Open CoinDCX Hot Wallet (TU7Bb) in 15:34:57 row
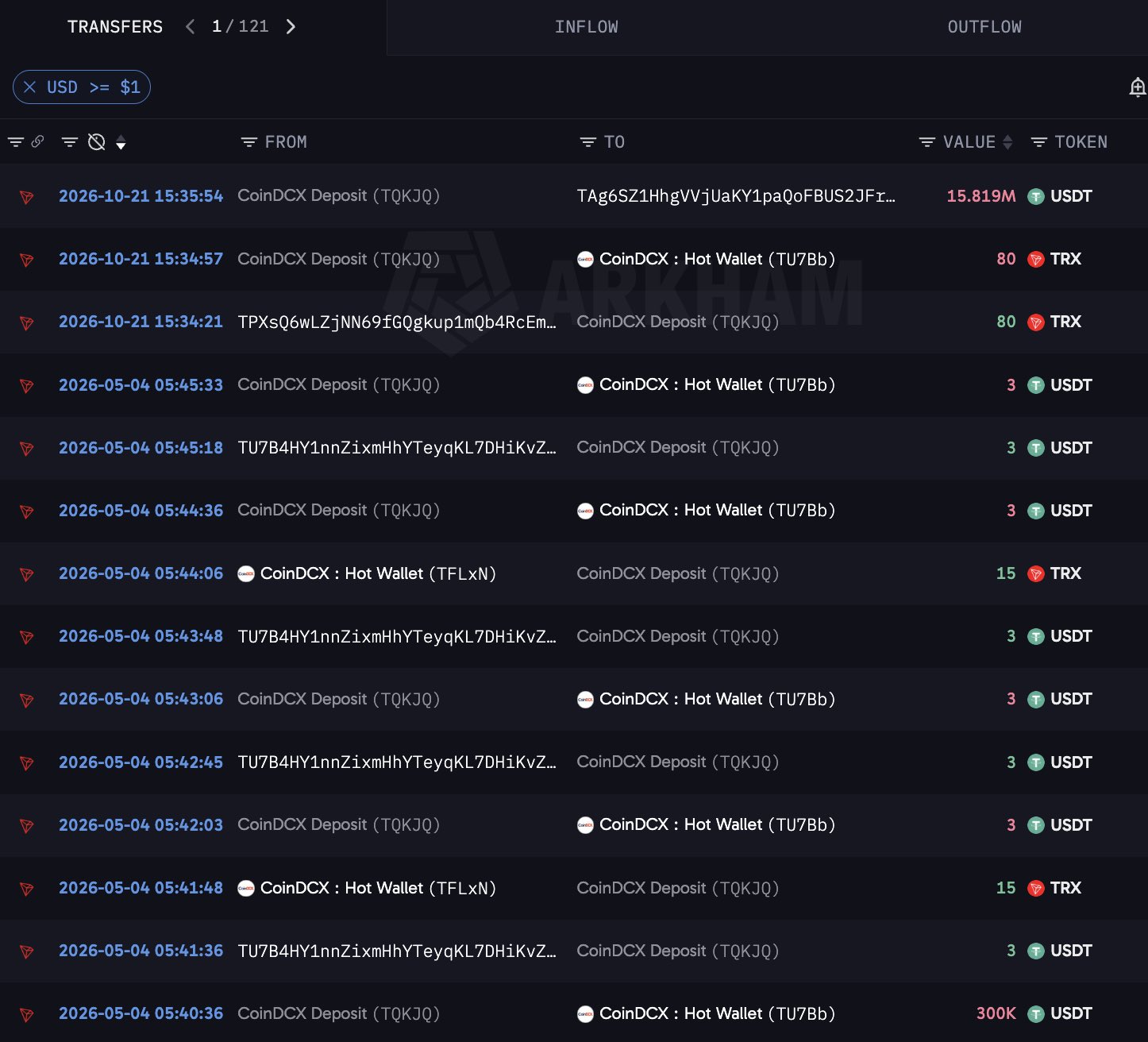The width and height of the screenshot is (1148, 1042). [x=706, y=259]
